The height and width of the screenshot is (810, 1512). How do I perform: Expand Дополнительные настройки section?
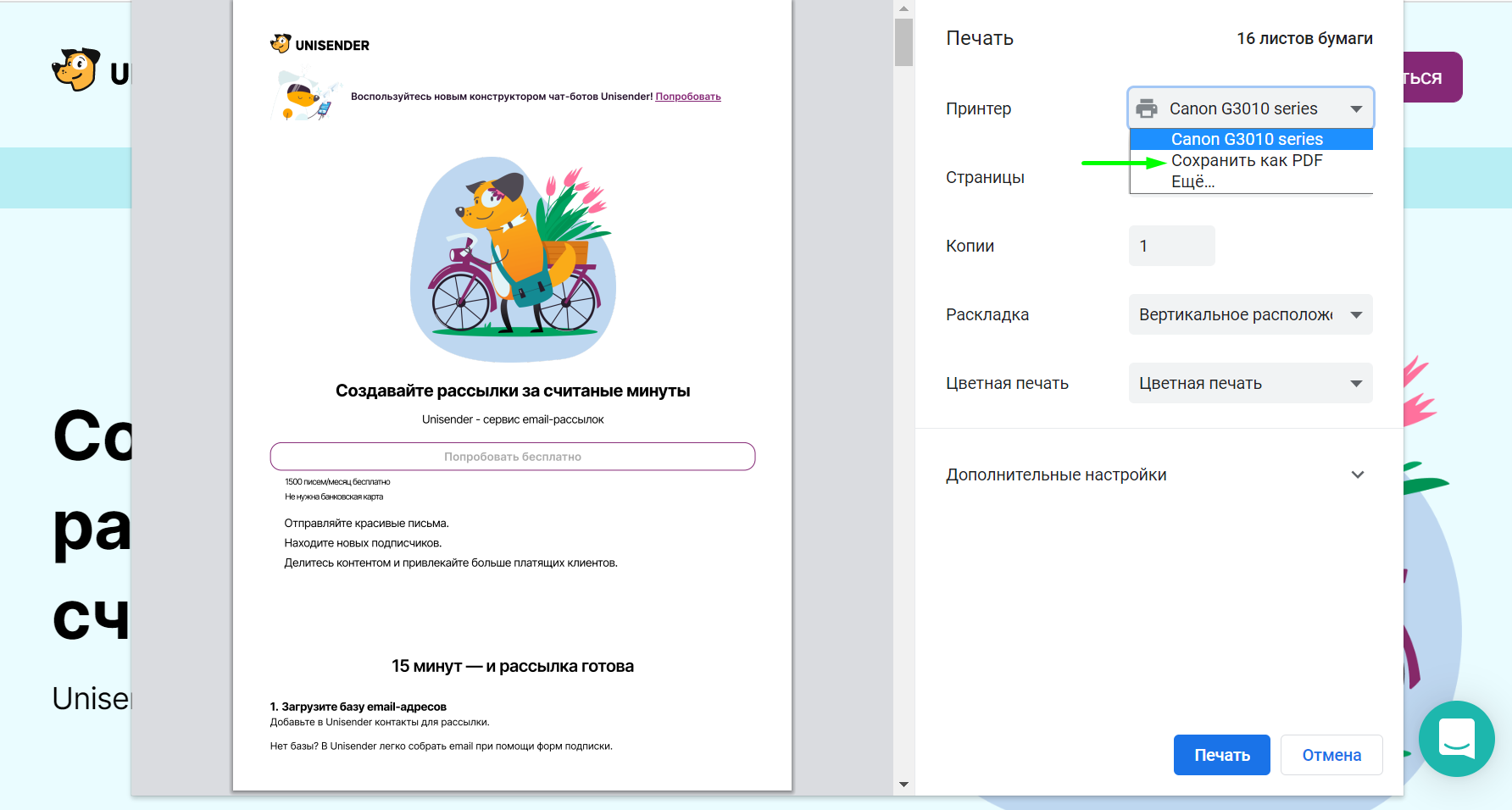pyautogui.click(x=1156, y=474)
